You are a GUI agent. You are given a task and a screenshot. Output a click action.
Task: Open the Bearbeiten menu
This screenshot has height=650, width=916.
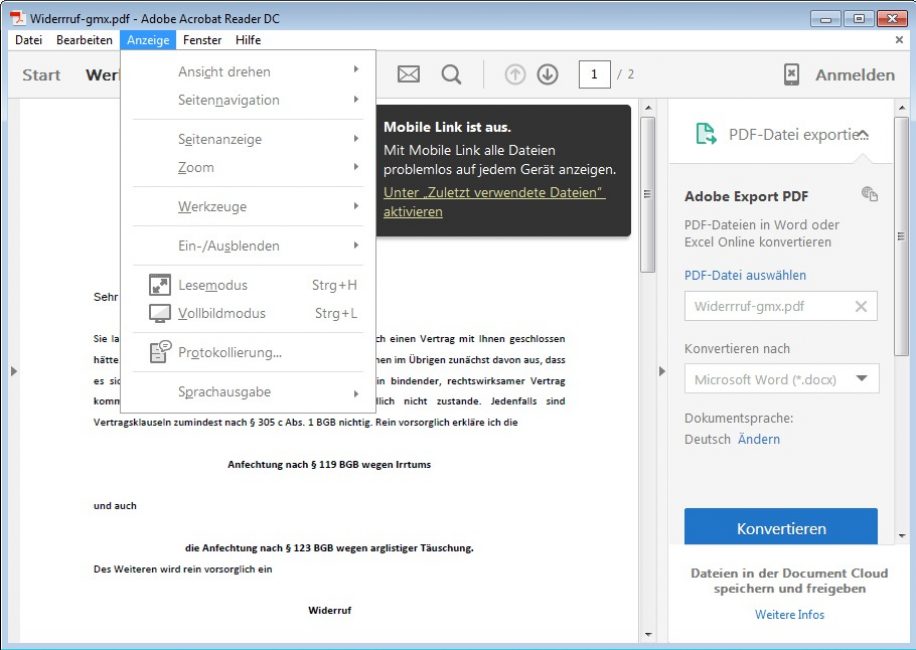(x=84, y=40)
